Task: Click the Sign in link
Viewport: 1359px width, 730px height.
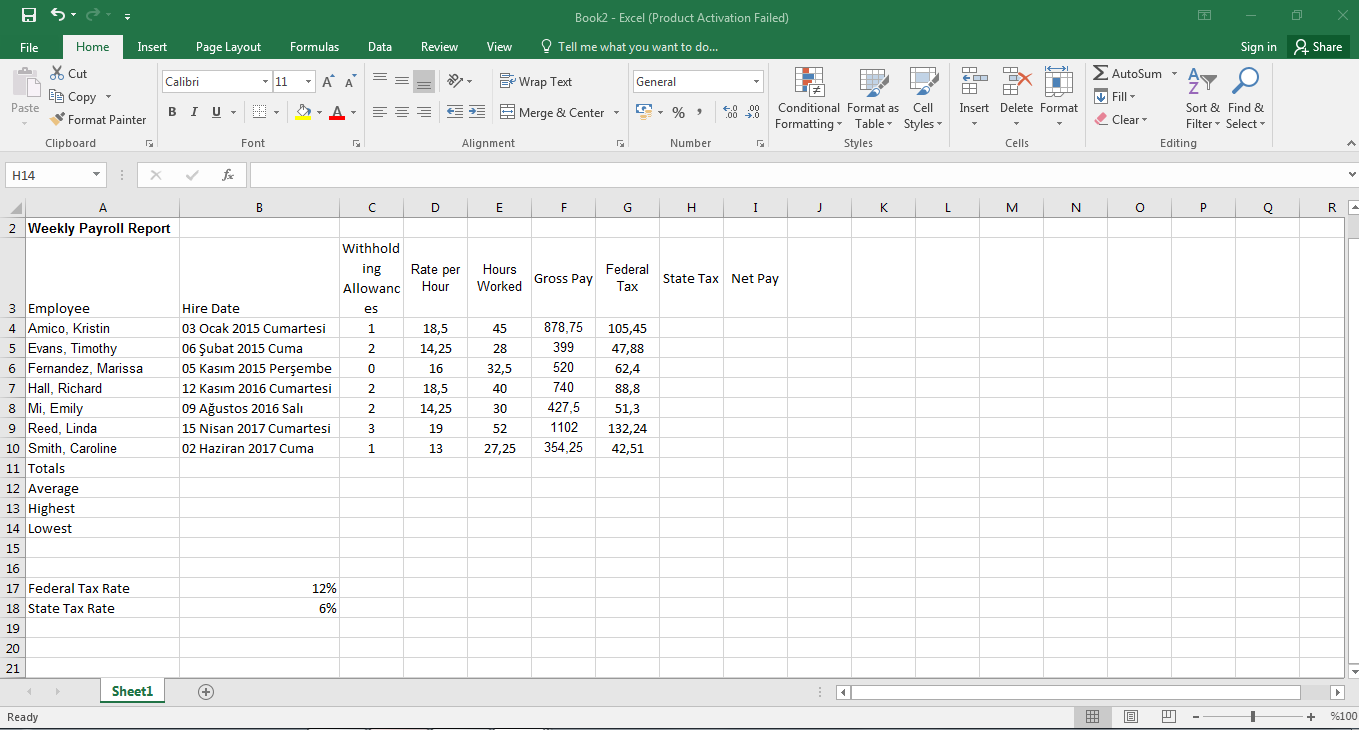Action: (1258, 46)
